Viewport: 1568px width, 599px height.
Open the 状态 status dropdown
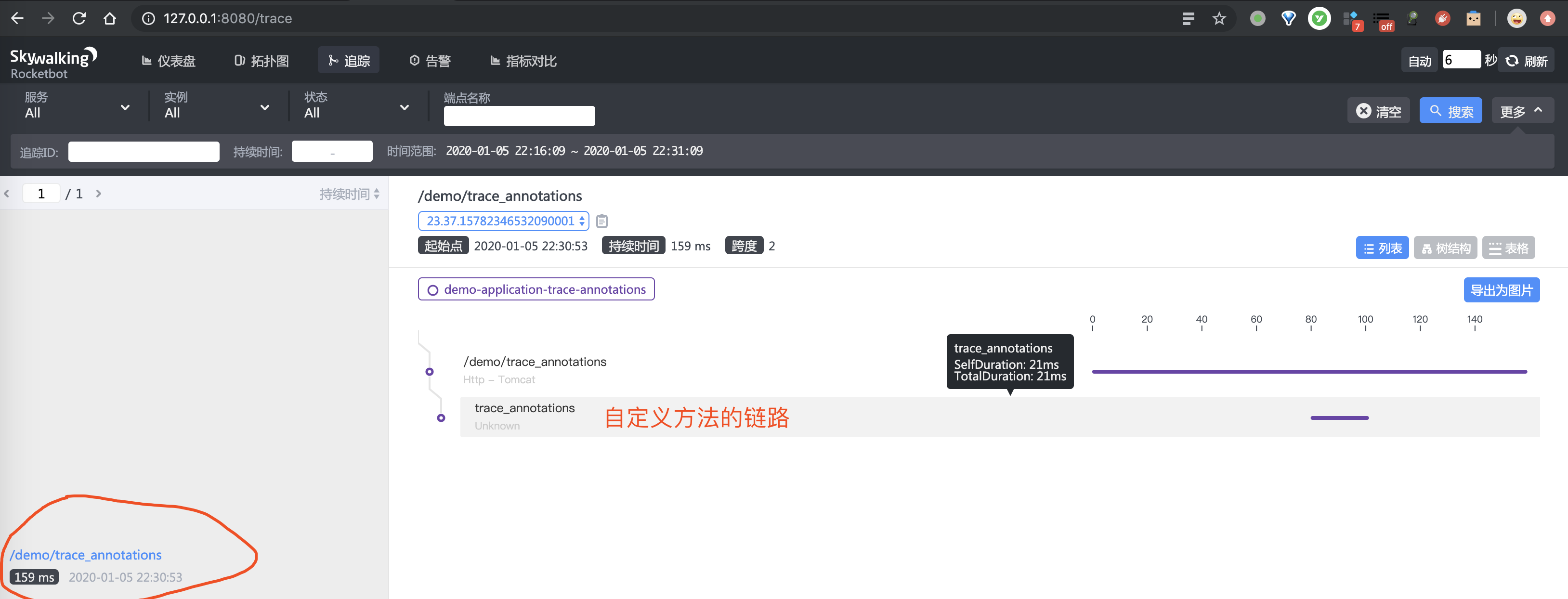[357, 106]
